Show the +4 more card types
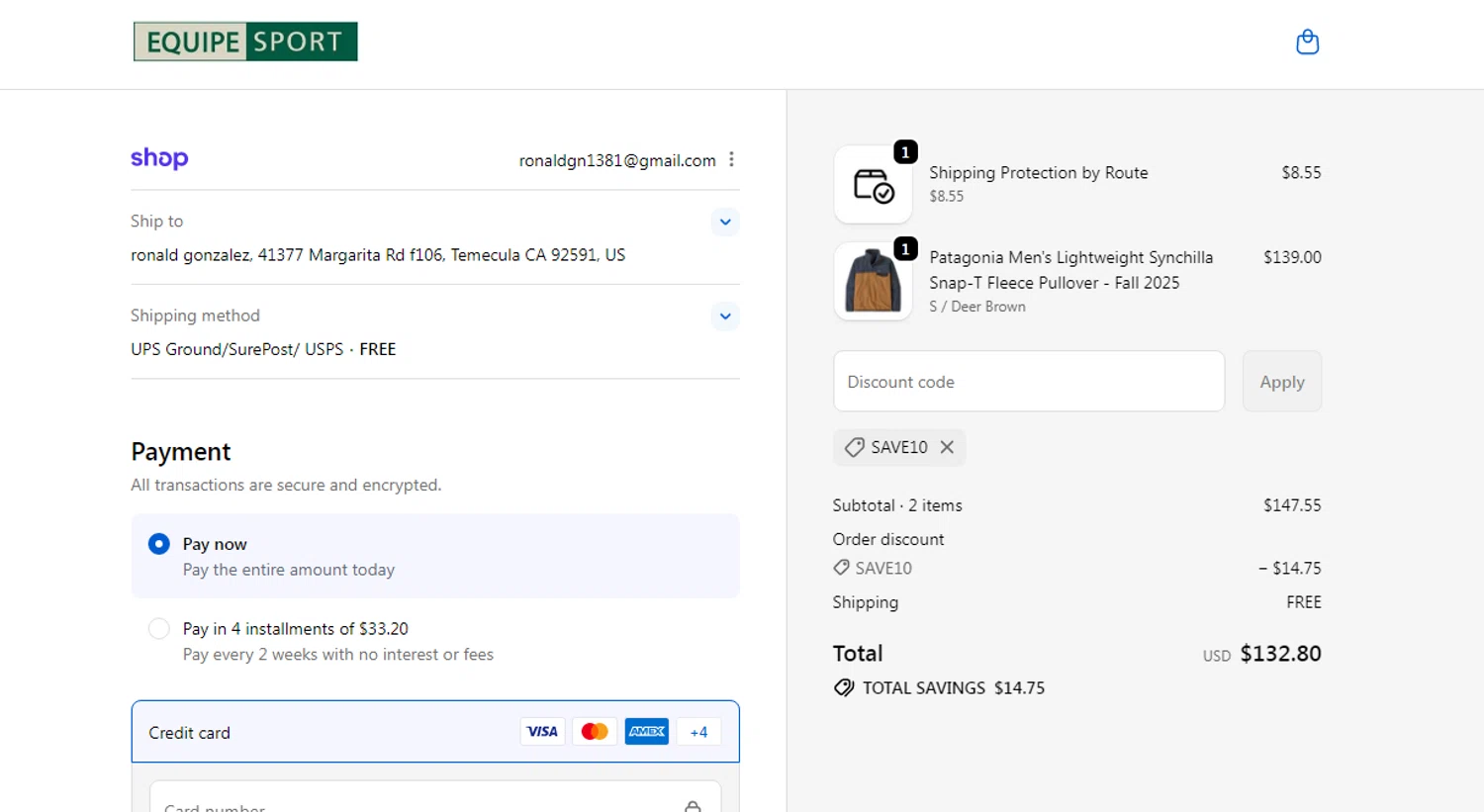1484x812 pixels. (x=698, y=732)
